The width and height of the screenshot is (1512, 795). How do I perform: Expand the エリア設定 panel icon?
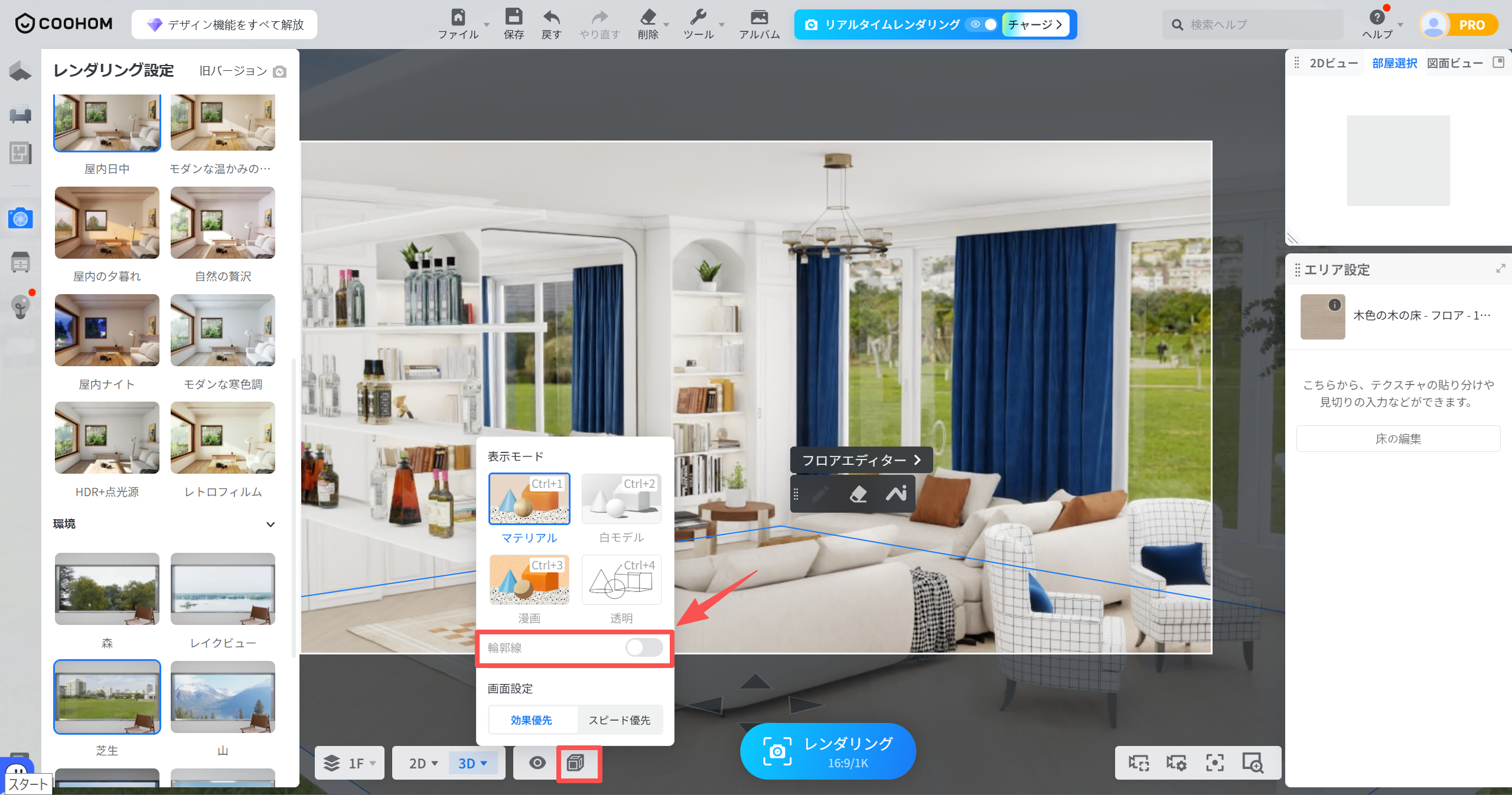click(x=1500, y=269)
